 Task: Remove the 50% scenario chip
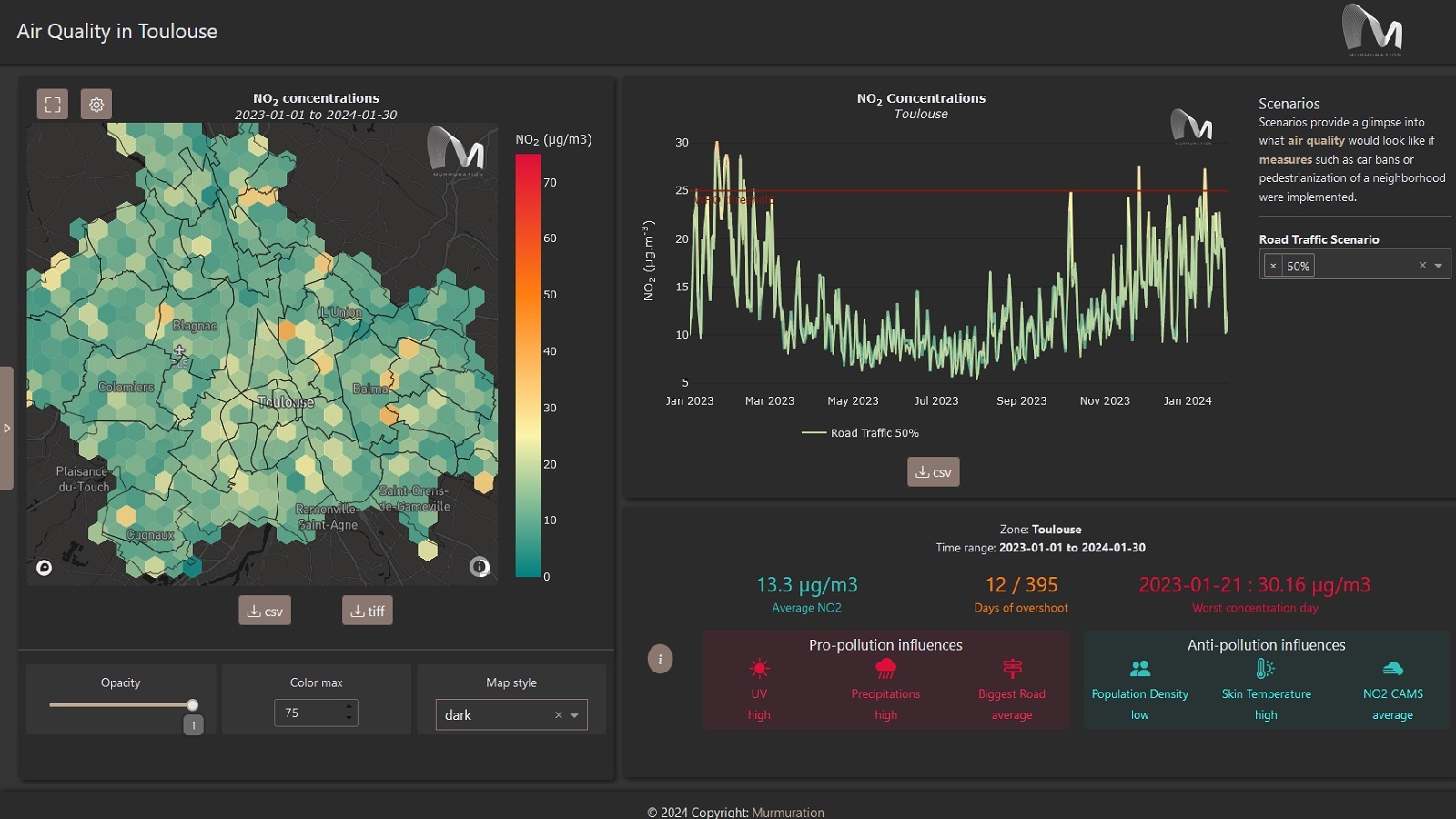click(x=1273, y=265)
